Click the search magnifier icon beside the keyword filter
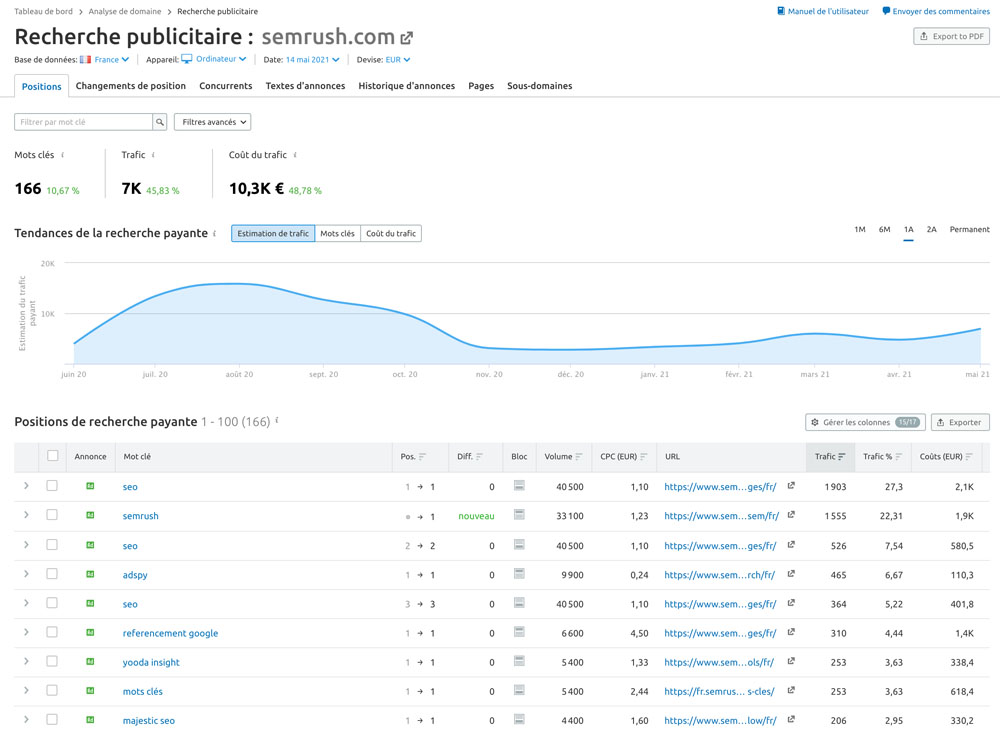Screen dimensions: 1000x733 [159, 122]
